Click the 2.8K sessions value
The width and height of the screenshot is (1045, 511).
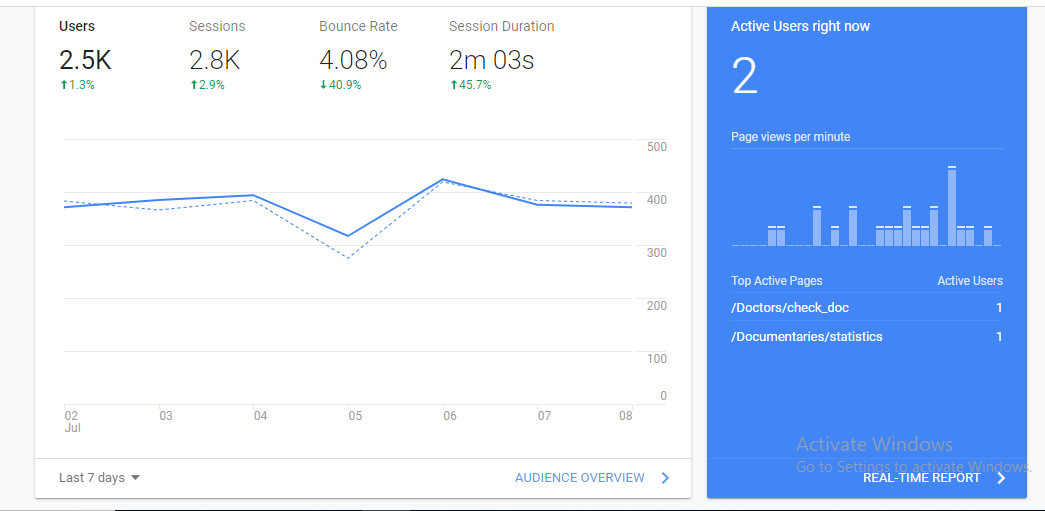[x=215, y=61]
